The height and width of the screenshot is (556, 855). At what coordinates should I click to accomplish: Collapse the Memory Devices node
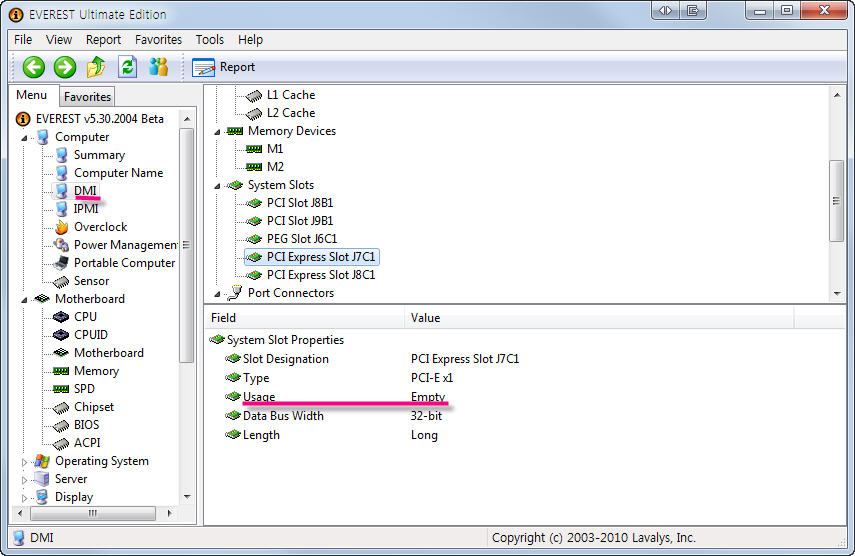[x=217, y=132]
